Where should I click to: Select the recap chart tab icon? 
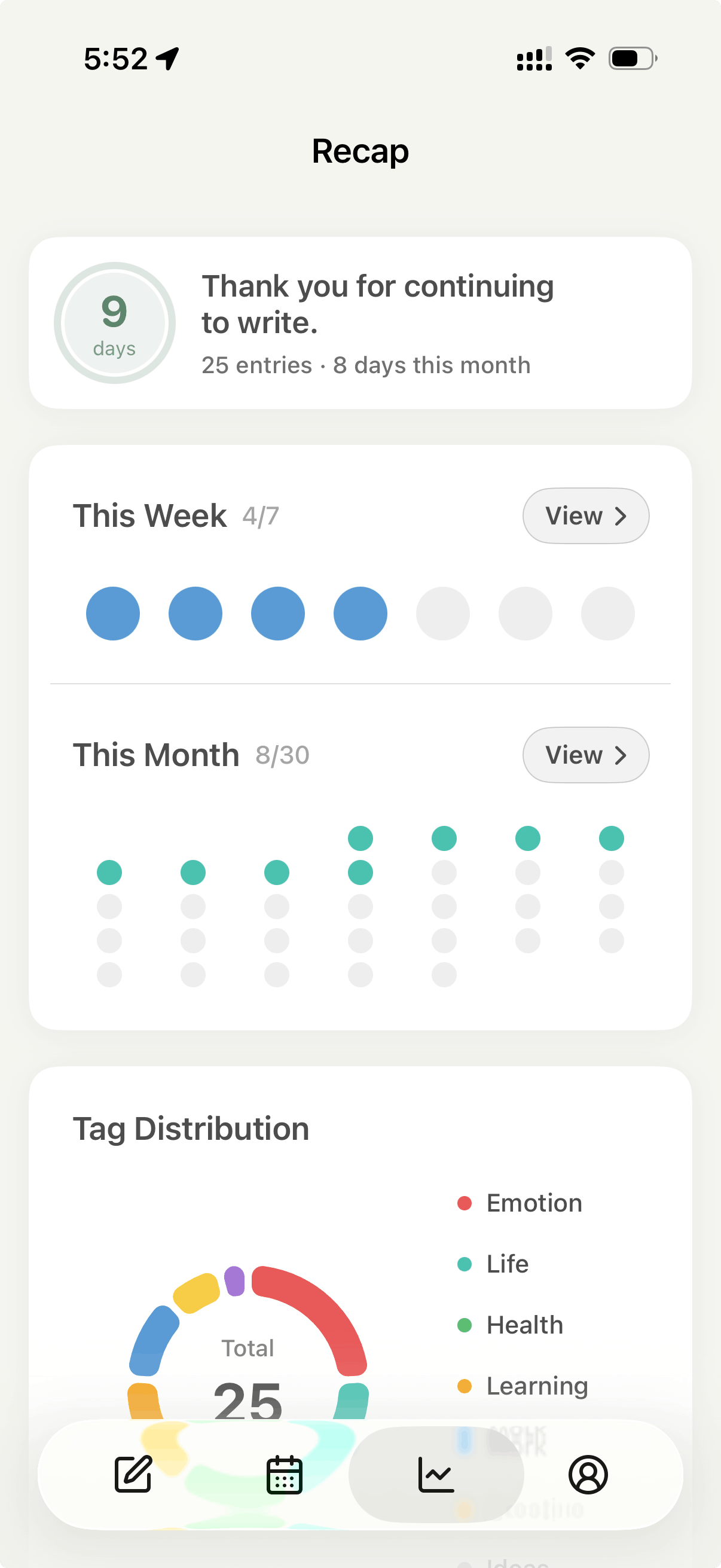pyautogui.click(x=436, y=1474)
